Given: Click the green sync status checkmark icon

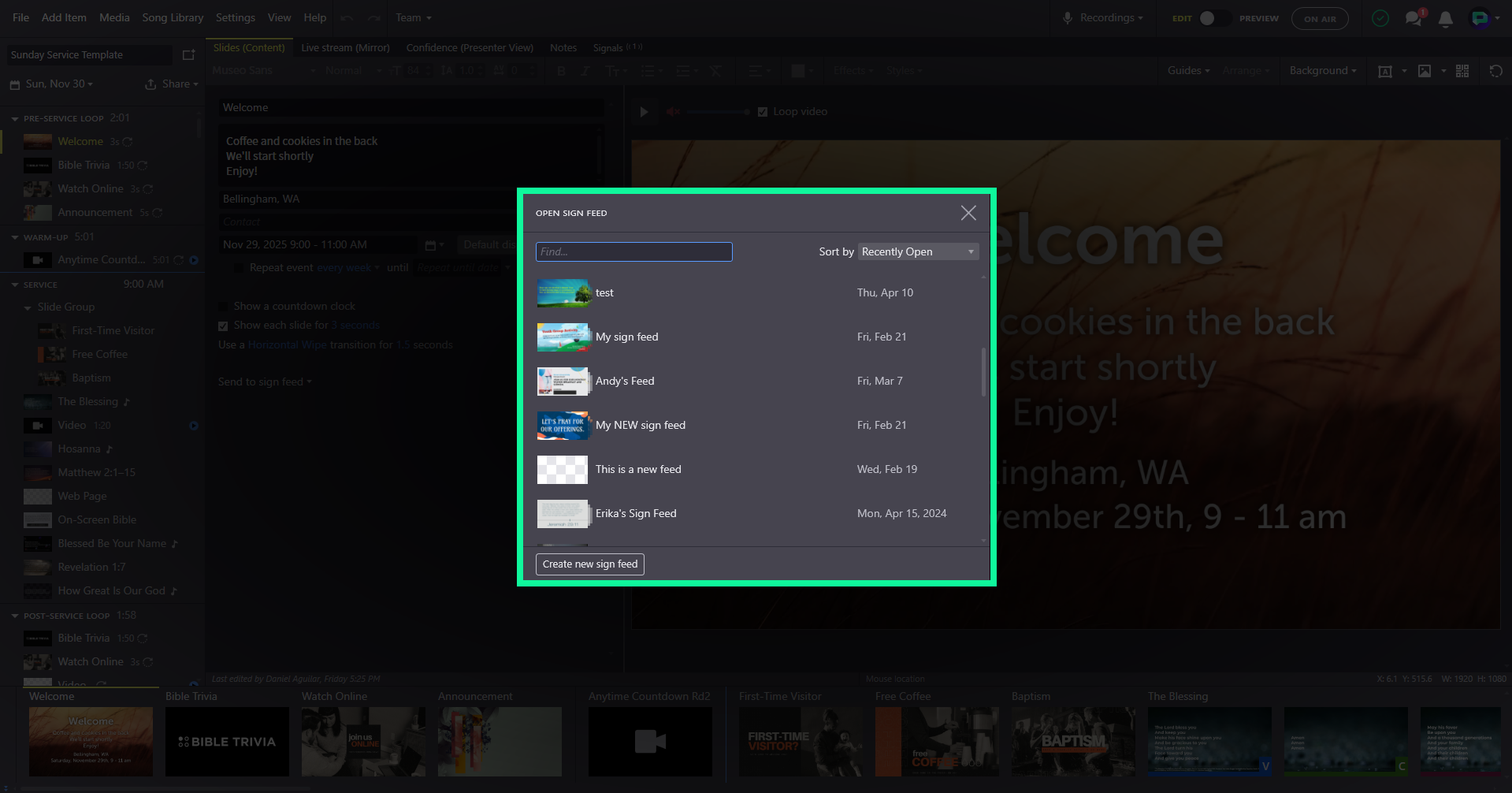Looking at the screenshot, I should (1380, 18).
